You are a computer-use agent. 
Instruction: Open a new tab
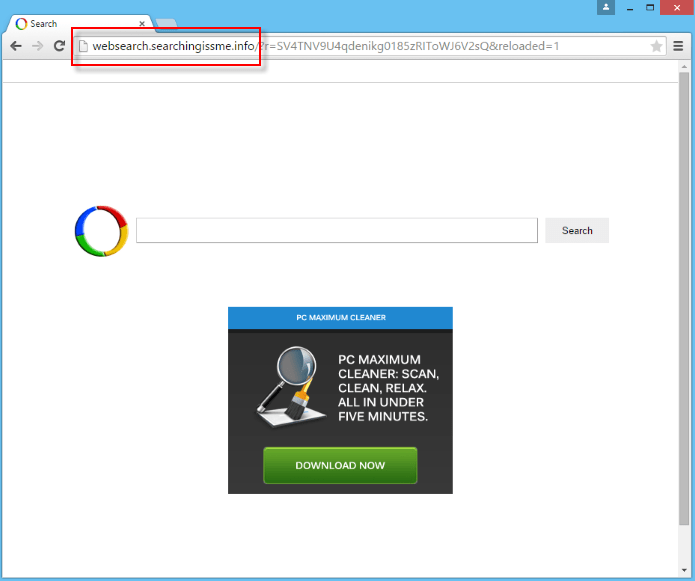tap(166, 23)
